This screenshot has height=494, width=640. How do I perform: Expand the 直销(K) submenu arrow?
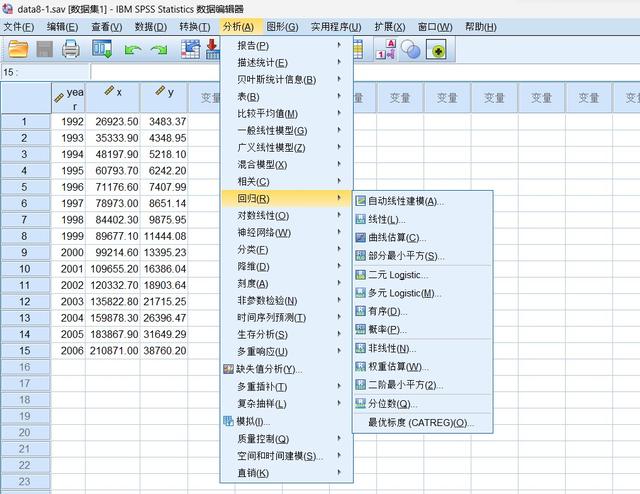[339, 472]
